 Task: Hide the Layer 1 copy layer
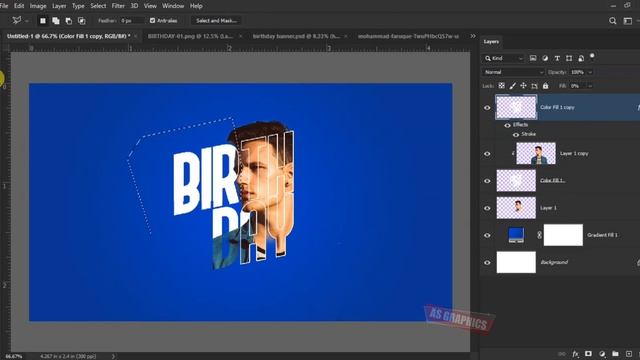coord(487,154)
